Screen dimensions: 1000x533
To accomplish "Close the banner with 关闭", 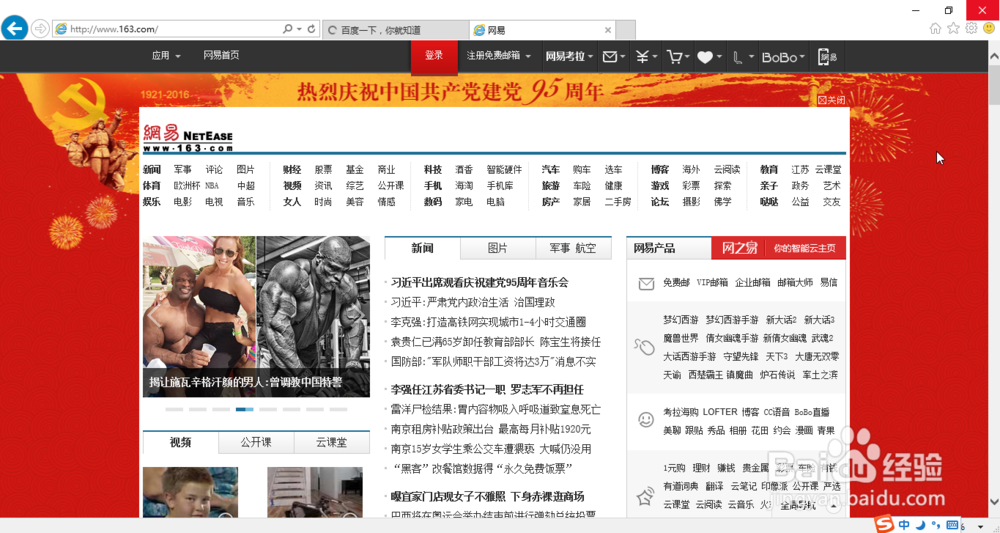I will click(832, 100).
